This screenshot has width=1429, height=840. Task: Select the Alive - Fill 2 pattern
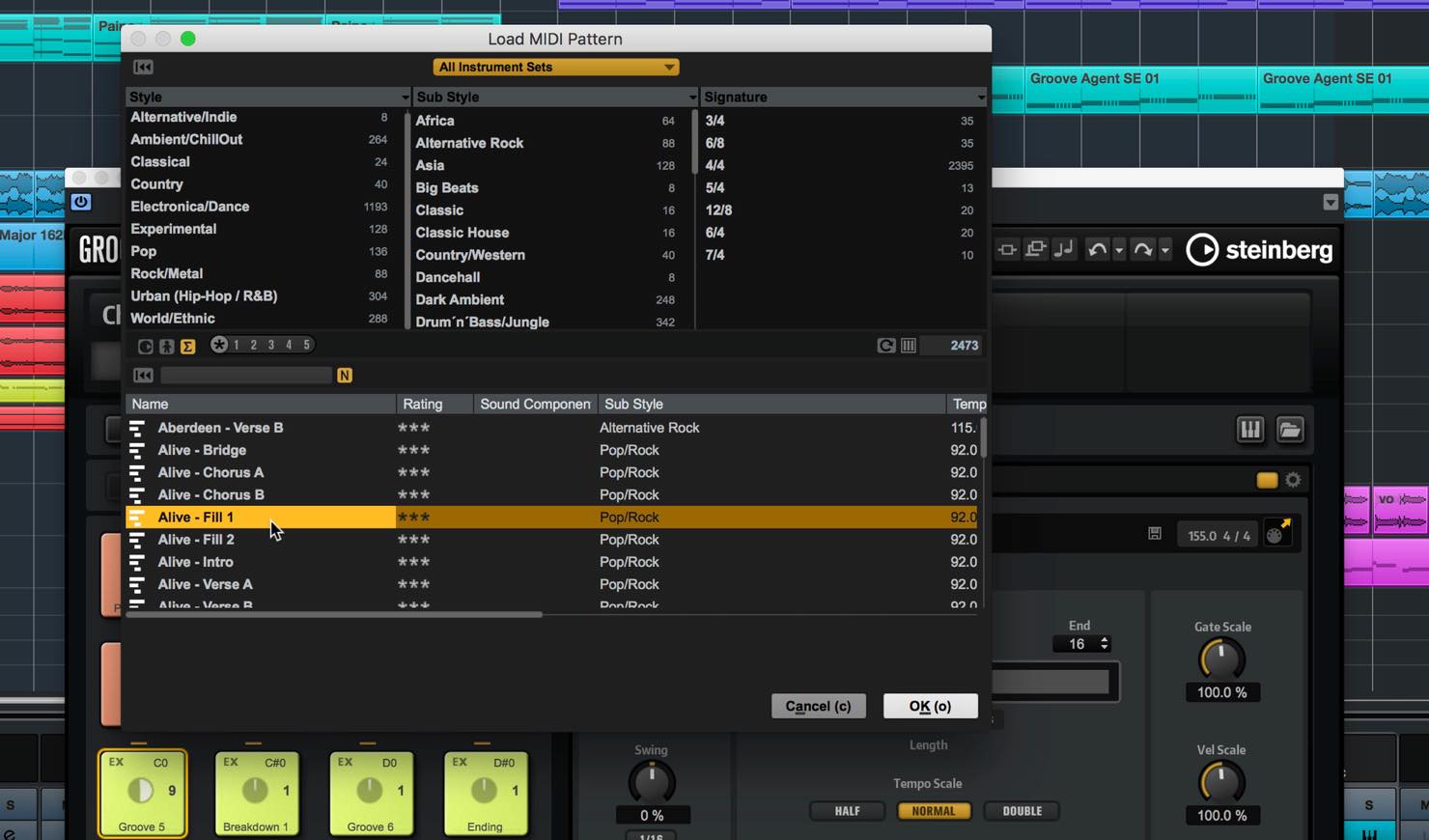click(x=551, y=540)
